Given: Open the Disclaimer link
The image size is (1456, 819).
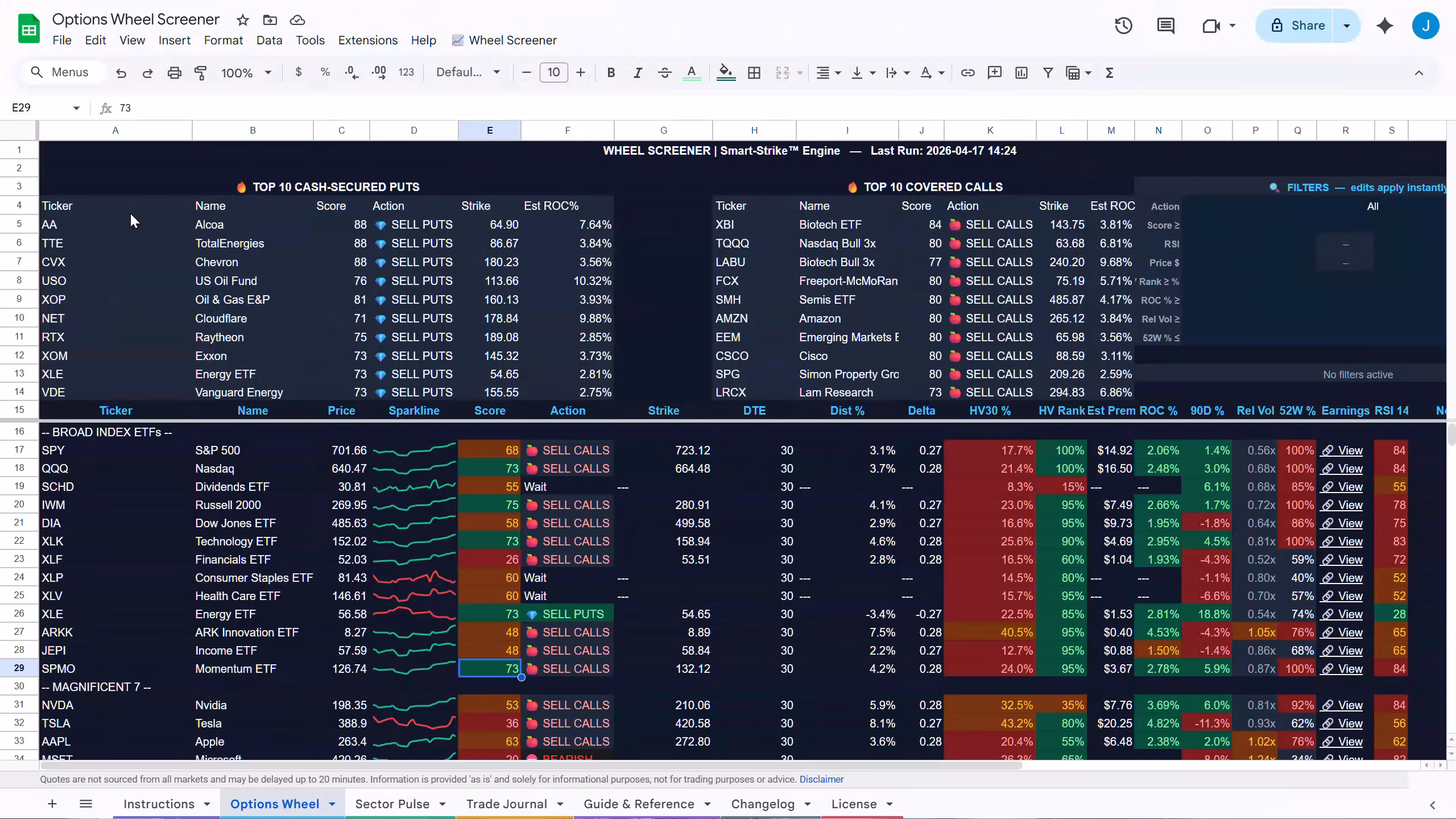Looking at the screenshot, I should (821, 779).
